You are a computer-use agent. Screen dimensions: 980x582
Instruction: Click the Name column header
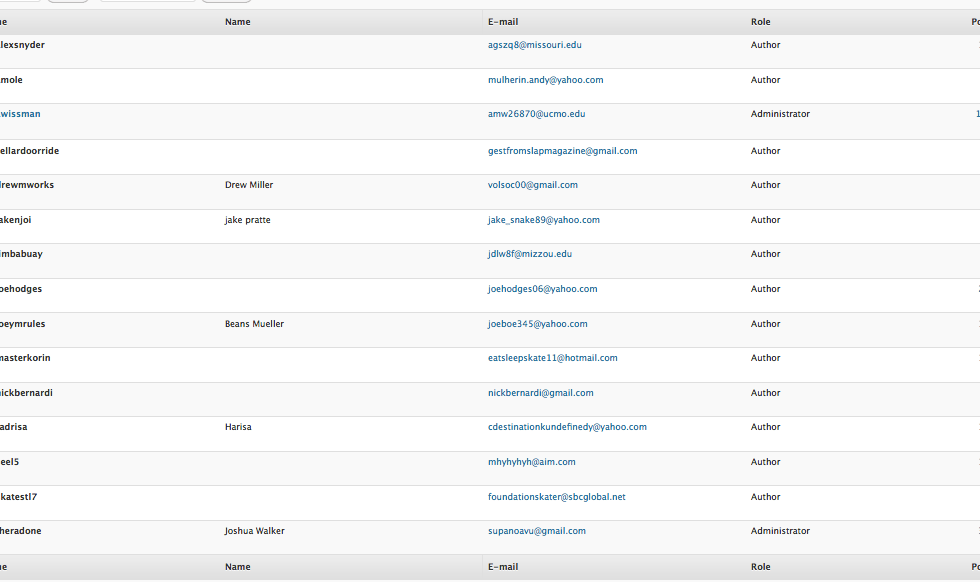pyautogui.click(x=238, y=22)
